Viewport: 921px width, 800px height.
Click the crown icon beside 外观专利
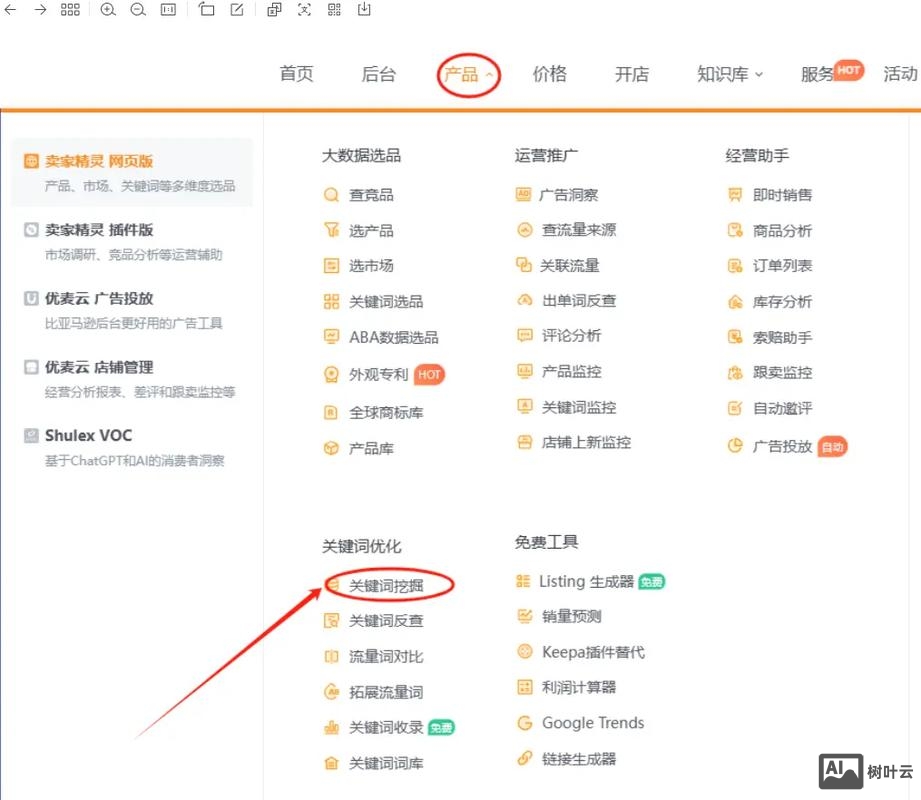tap(331, 373)
